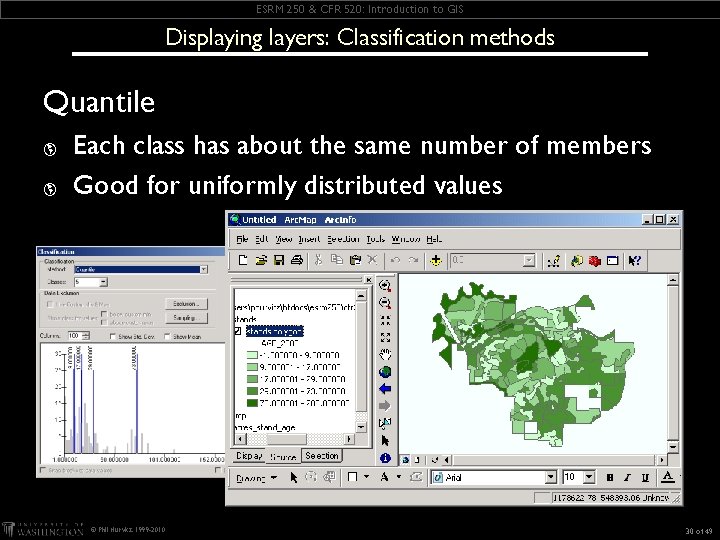
Task: Open the map scale dropdown
Action: pos(529,260)
